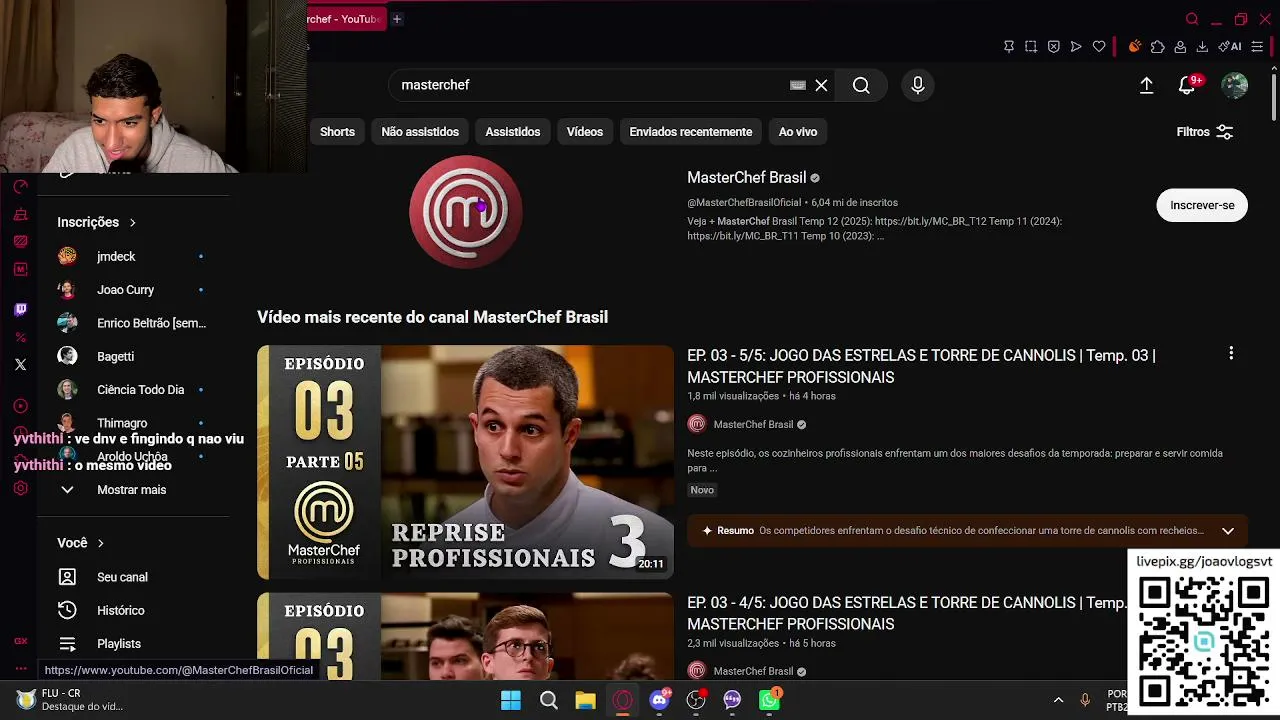
Task: Expand the Inscrições section
Action: click(96, 222)
